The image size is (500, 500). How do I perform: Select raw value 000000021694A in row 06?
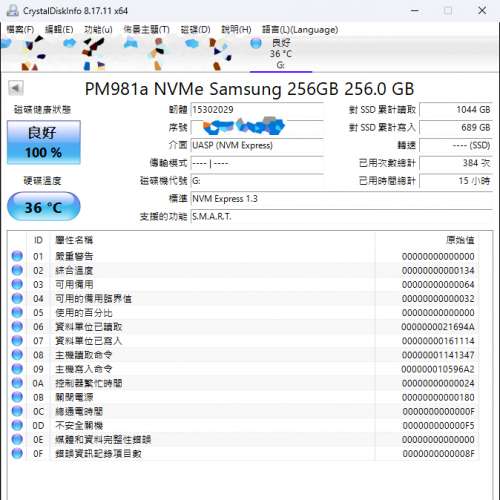pos(438,327)
